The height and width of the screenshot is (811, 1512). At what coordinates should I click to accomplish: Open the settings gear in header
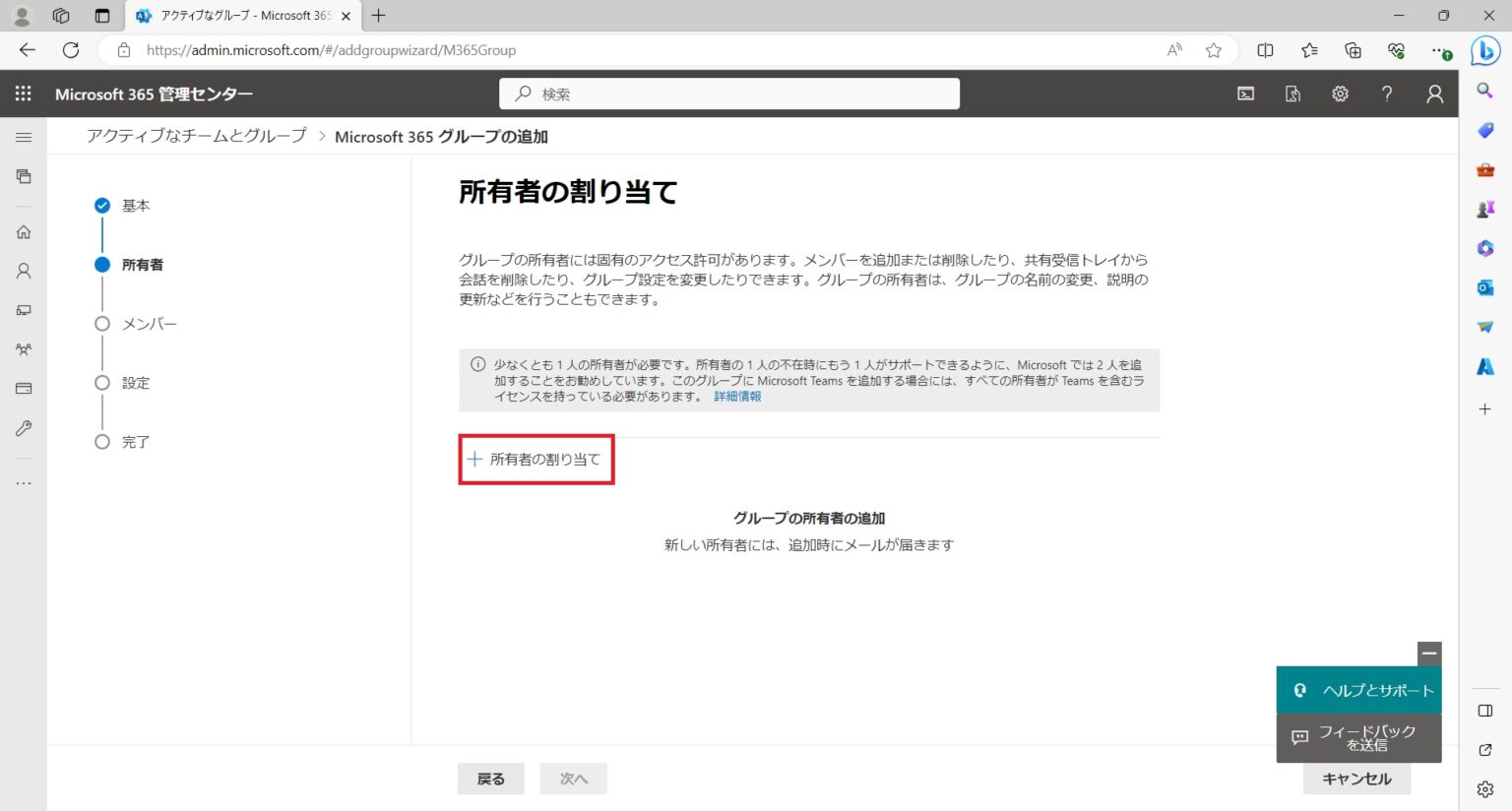(x=1340, y=94)
